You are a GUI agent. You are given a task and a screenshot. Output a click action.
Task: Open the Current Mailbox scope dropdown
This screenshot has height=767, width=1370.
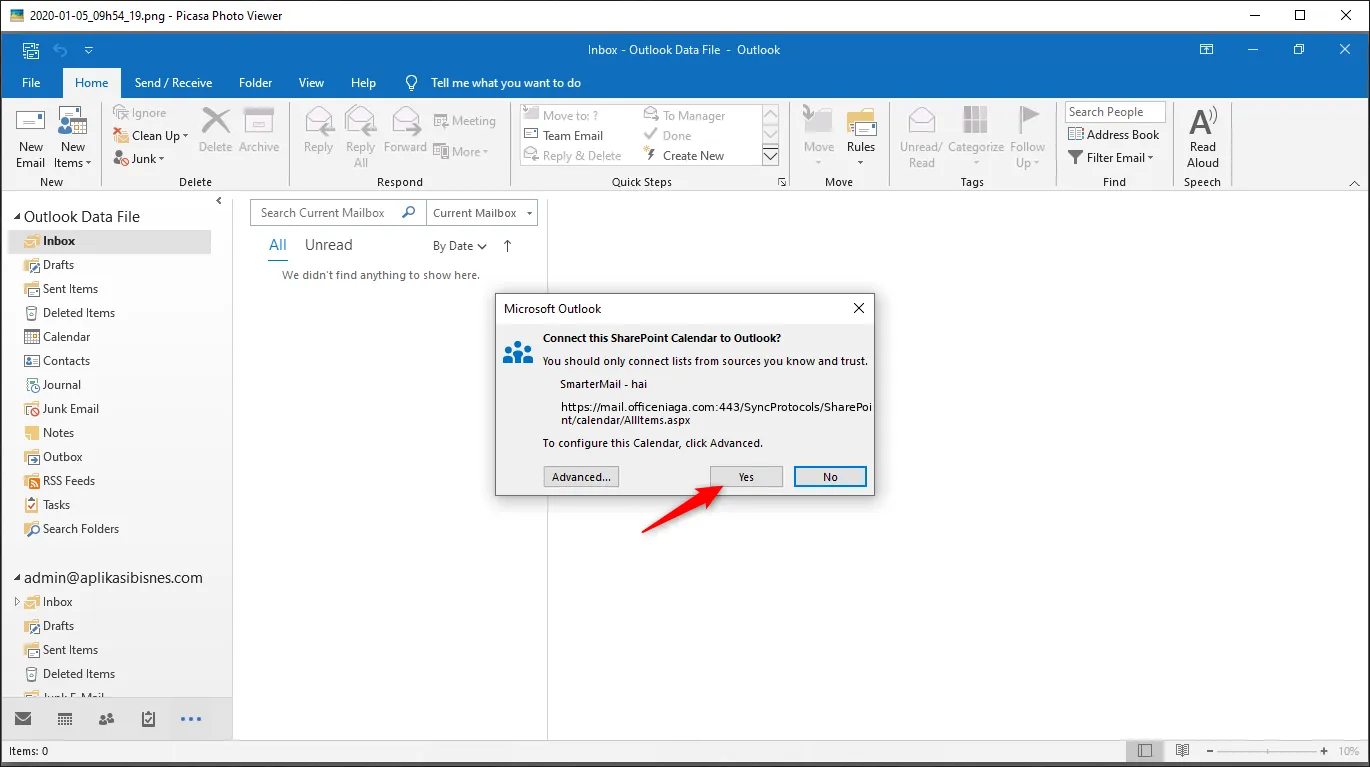coord(482,213)
